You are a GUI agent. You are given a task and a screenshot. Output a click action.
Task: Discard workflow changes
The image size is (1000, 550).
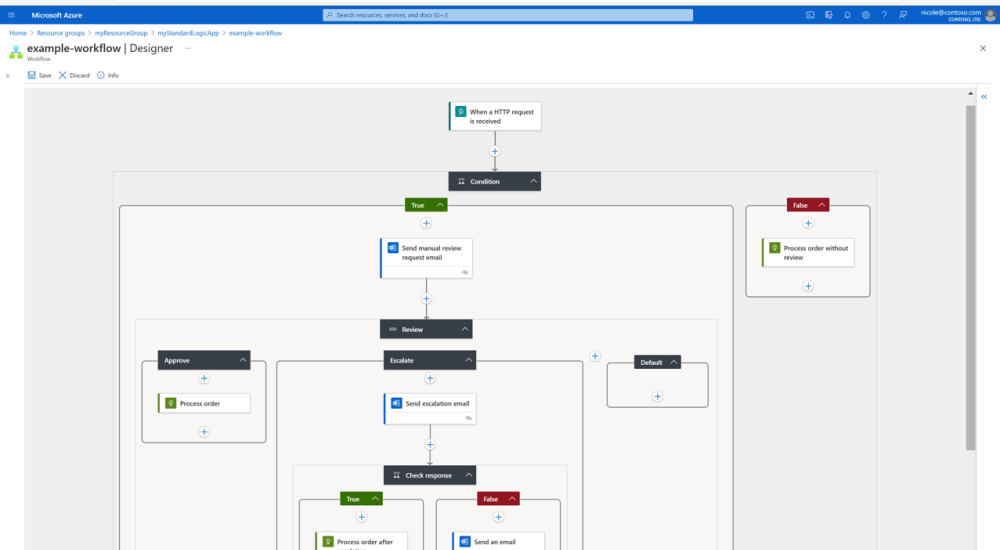click(x=74, y=75)
